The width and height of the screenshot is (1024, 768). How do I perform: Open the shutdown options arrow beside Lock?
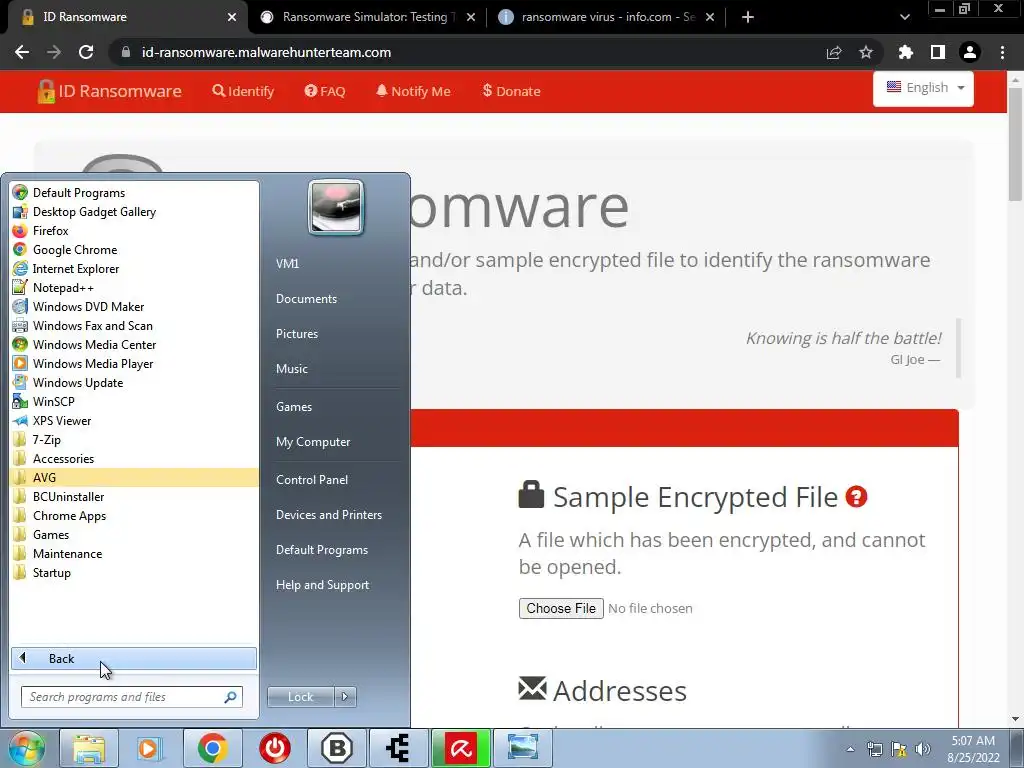(345, 697)
